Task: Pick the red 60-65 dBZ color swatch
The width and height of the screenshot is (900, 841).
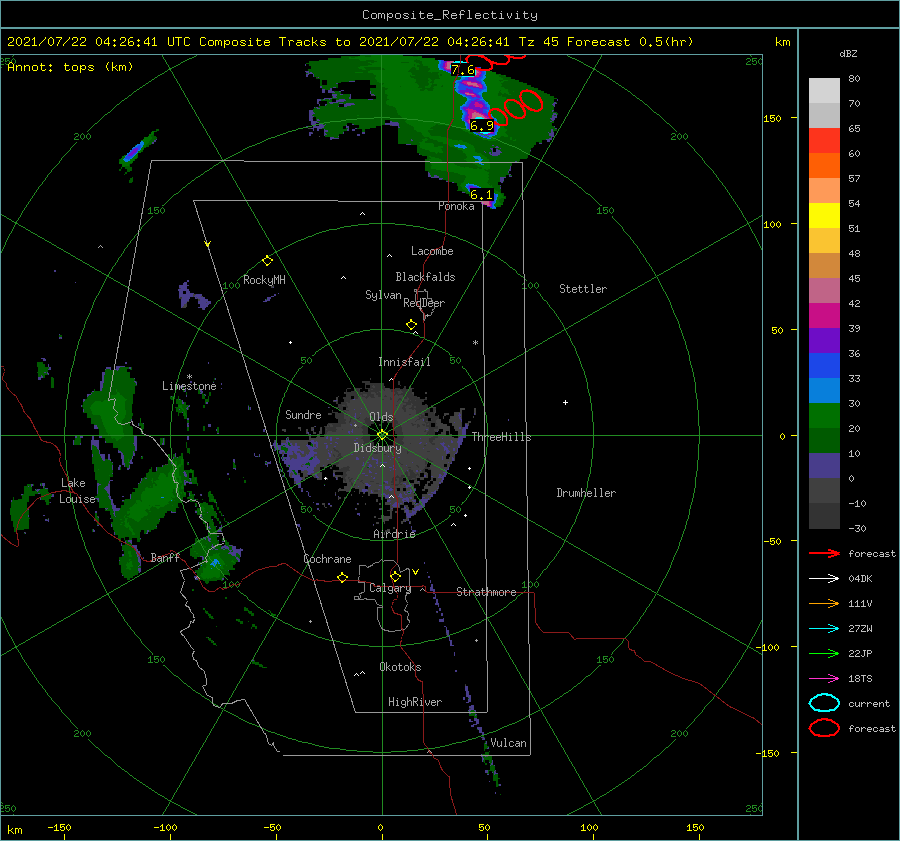Action: (824, 140)
